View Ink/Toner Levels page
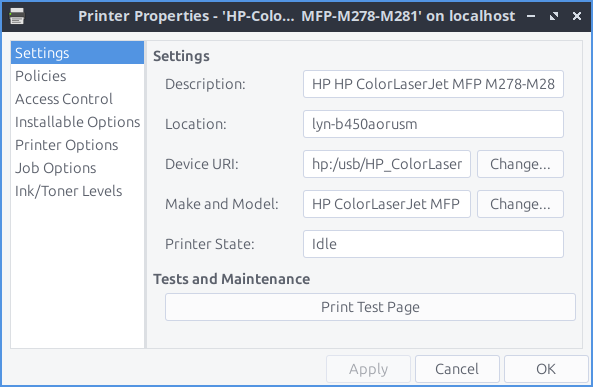The width and height of the screenshot is (593, 387). [77, 191]
